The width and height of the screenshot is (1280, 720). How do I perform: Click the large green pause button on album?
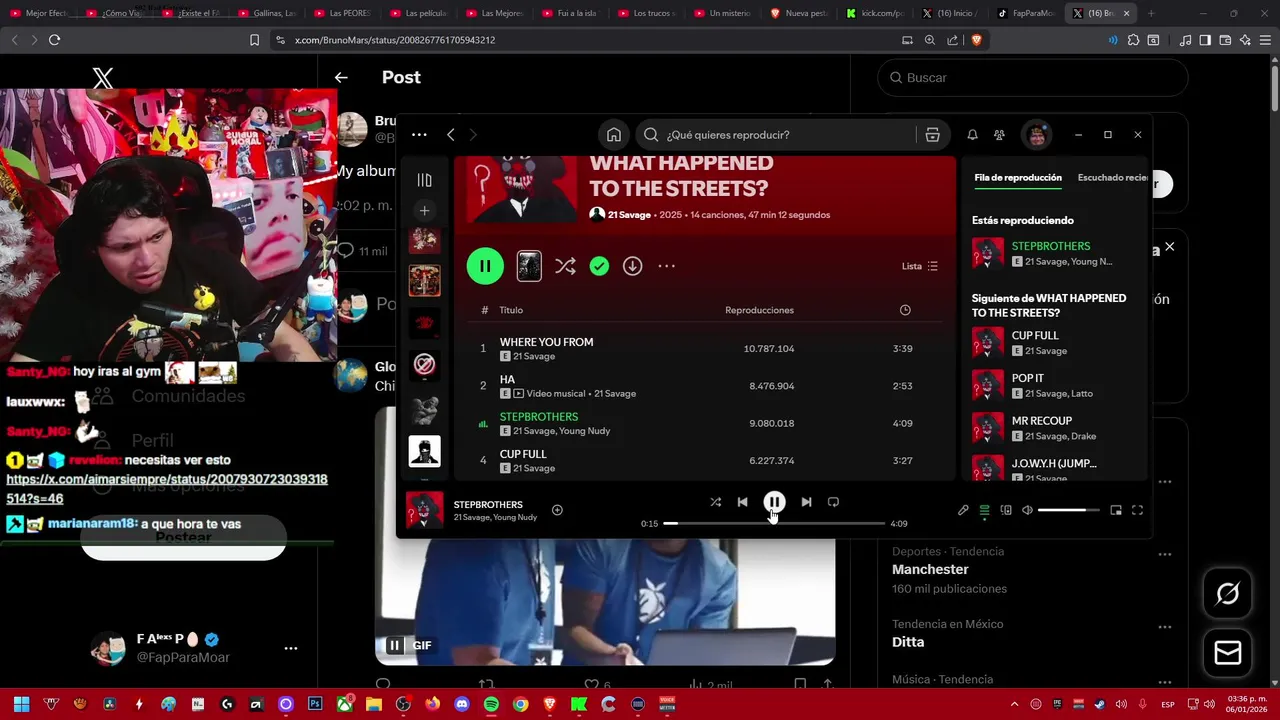point(485,266)
